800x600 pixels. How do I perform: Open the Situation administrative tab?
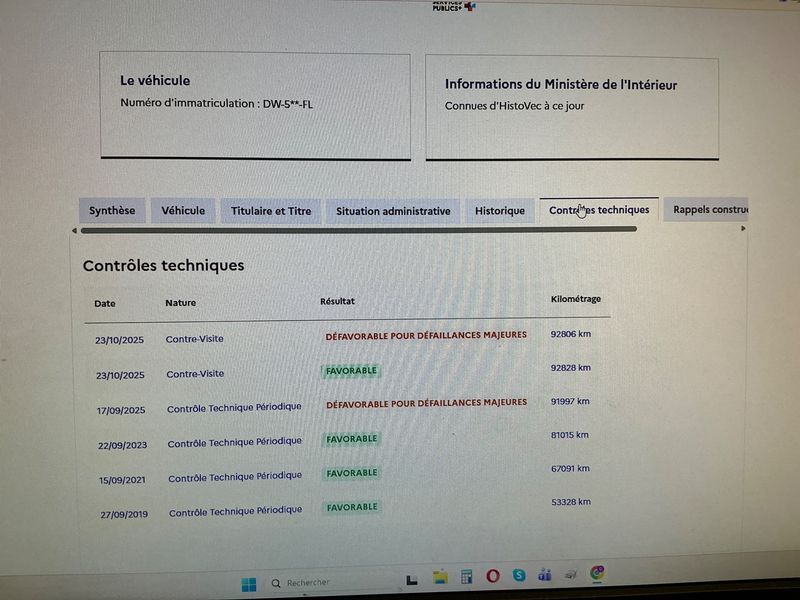coord(393,211)
